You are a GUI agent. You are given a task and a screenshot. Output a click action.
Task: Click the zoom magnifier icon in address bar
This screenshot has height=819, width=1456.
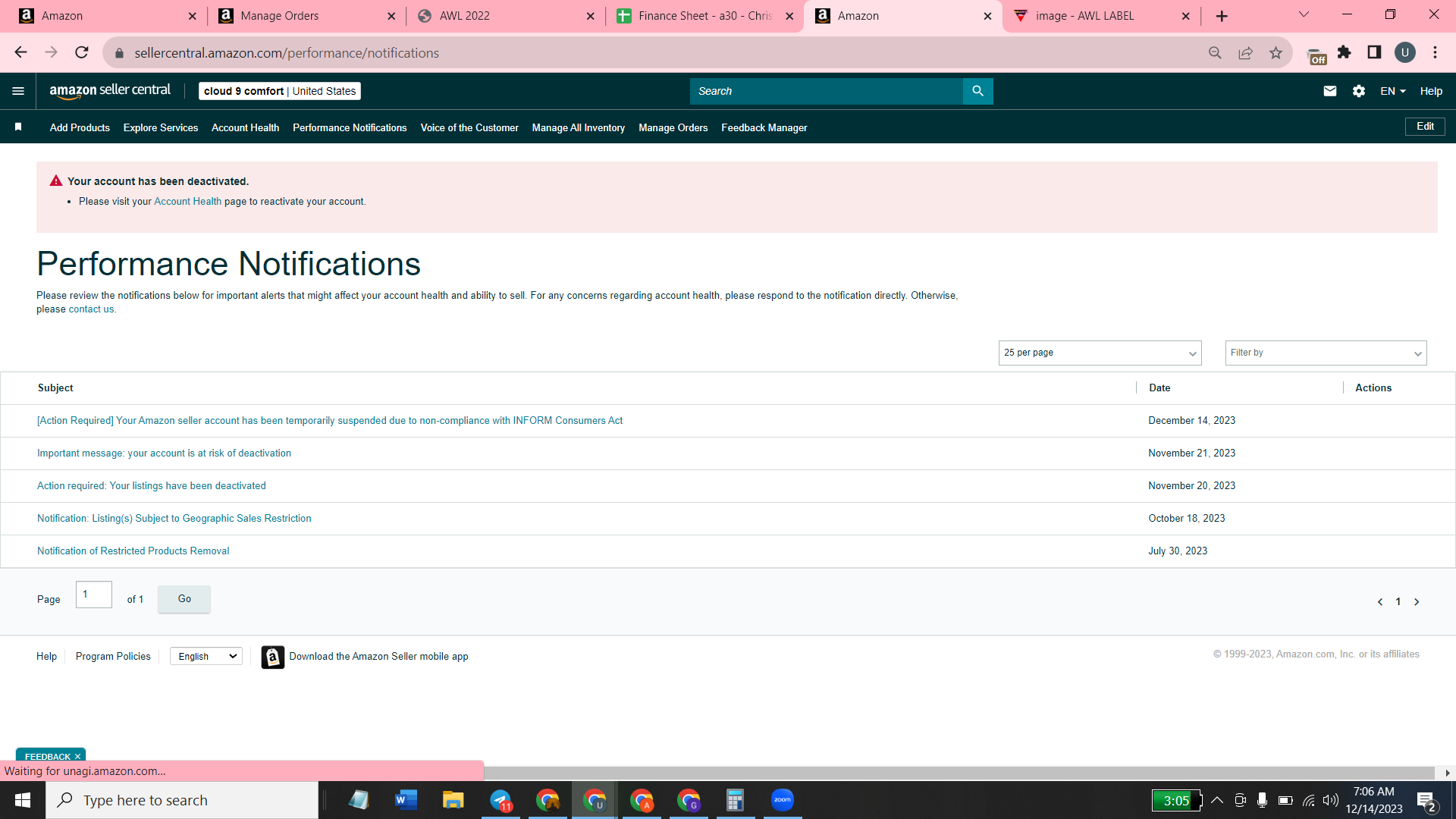pyautogui.click(x=1215, y=52)
